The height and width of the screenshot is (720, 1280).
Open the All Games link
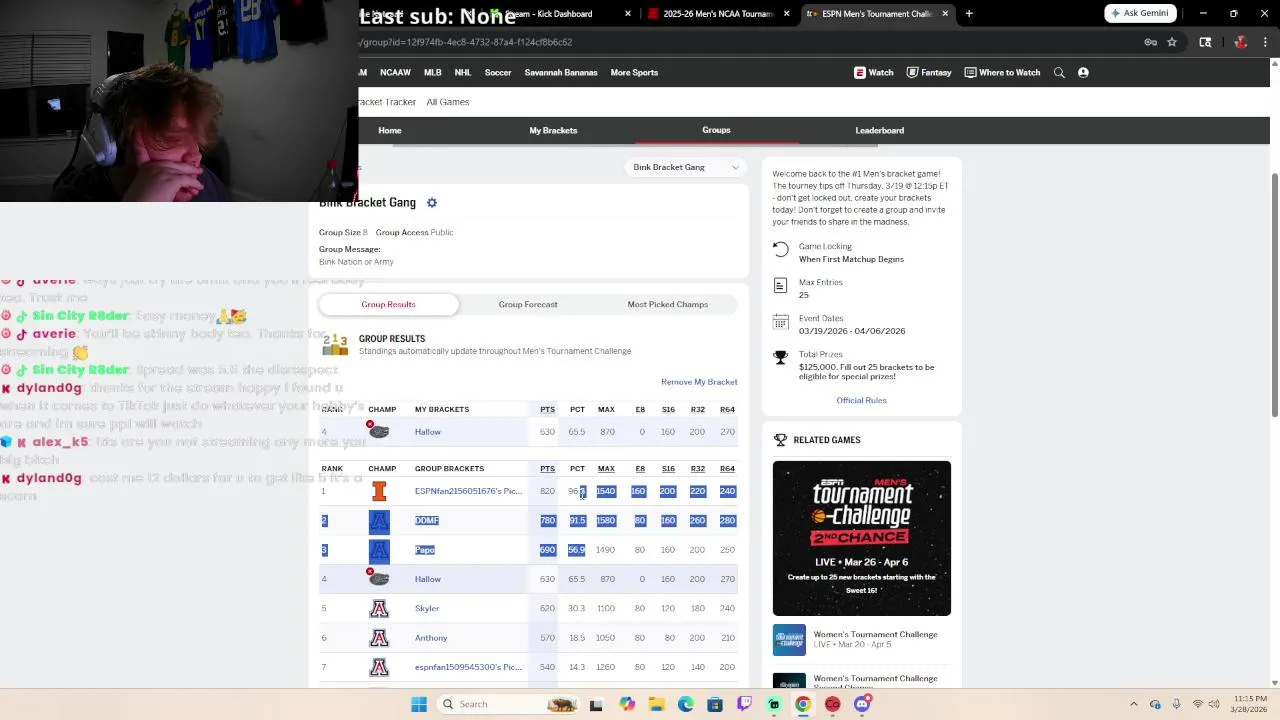click(448, 102)
